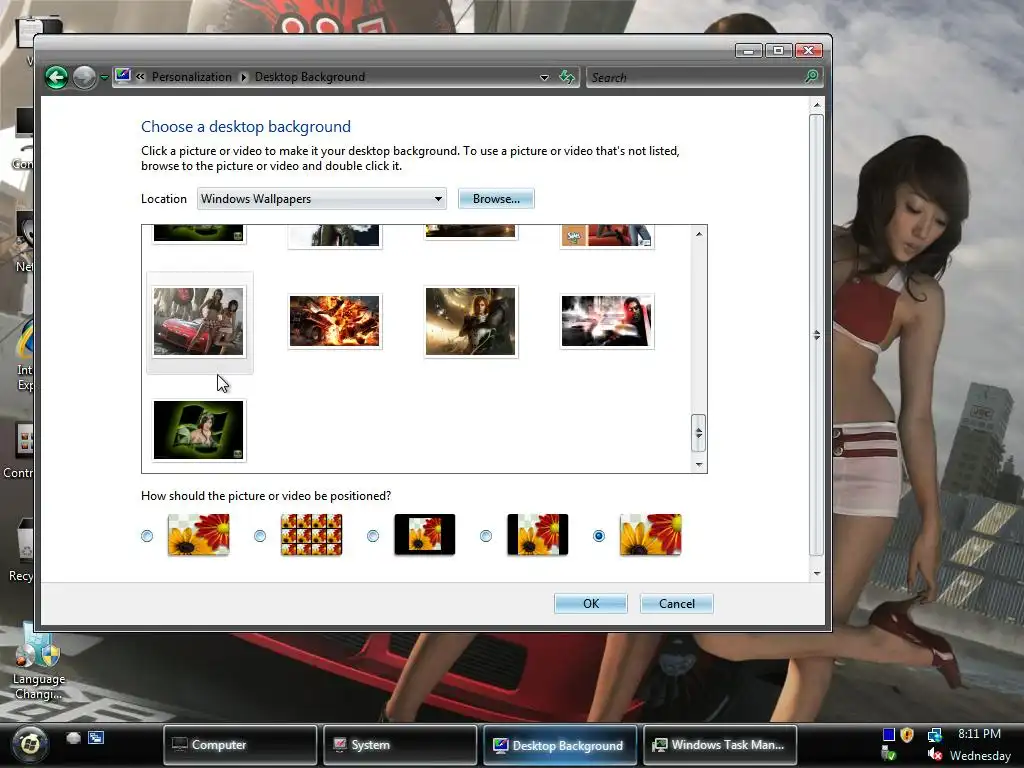Navigate to Personalization breadcrumb
The width and height of the screenshot is (1024, 768).
(x=192, y=77)
